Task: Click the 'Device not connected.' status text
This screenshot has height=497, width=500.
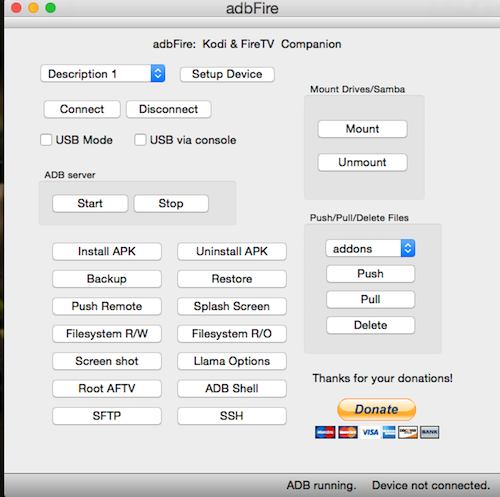Action: pyautogui.click(x=431, y=485)
